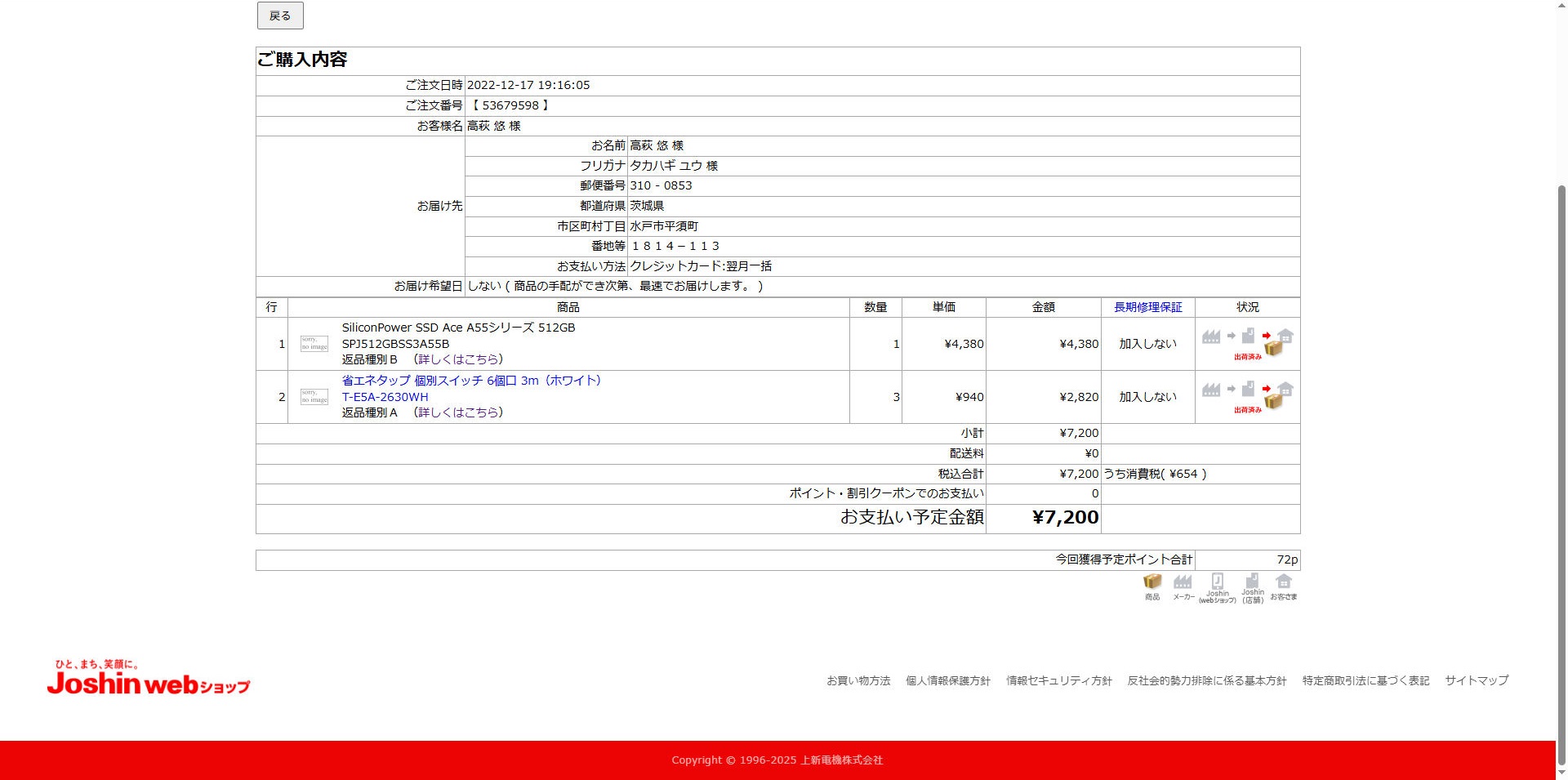
Task: Click the 戻る back button
Action: tap(280, 16)
